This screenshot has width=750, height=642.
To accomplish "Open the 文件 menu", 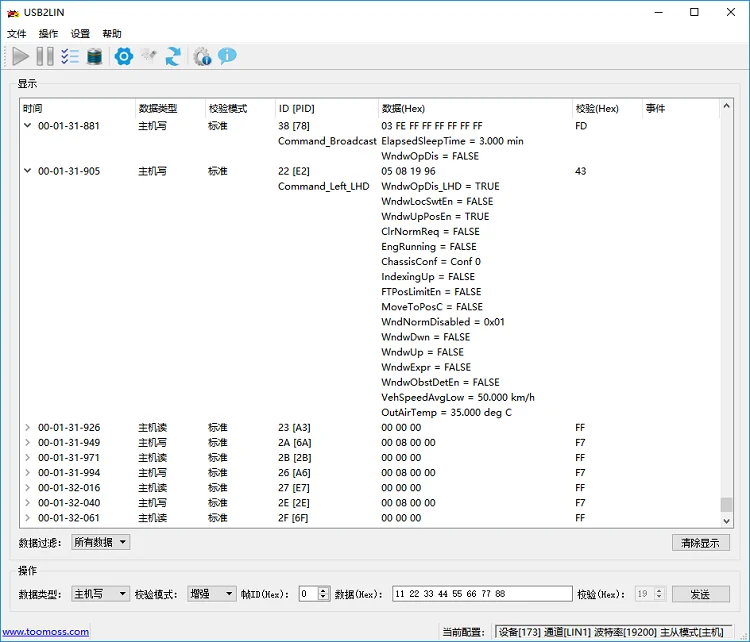I will pyautogui.click(x=17, y=33).
